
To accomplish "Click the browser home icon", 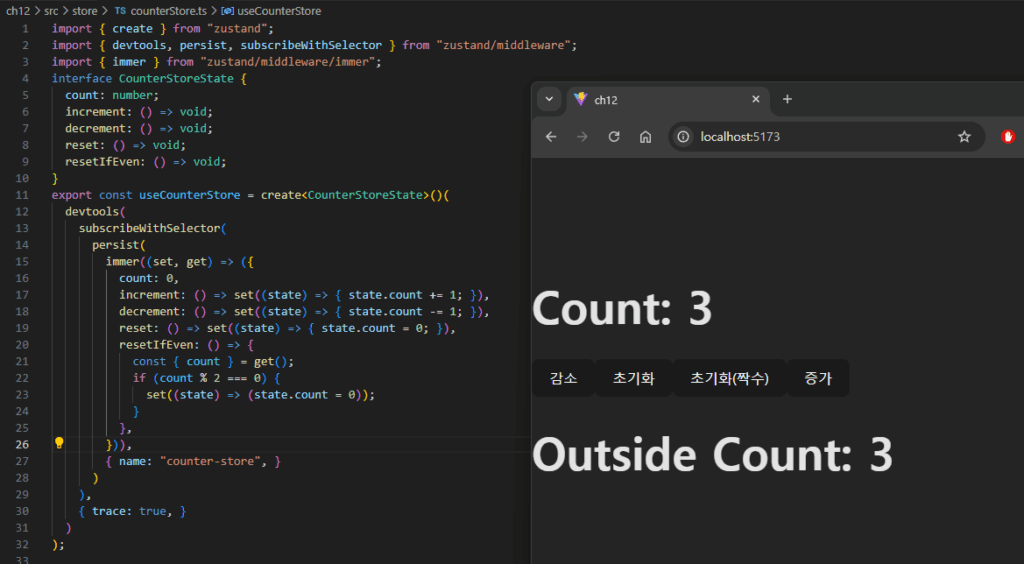I will coord(646,137).
